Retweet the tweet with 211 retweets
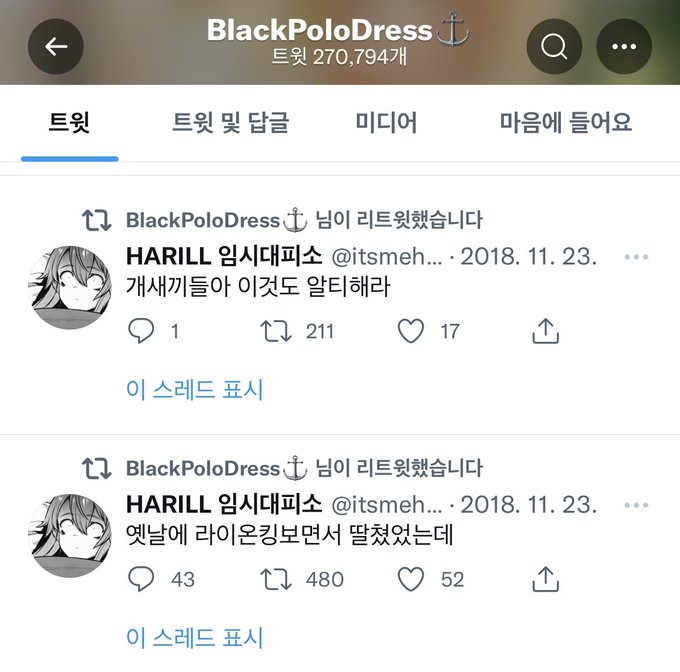The image size is (680, 672). click(x=276, y=331)
